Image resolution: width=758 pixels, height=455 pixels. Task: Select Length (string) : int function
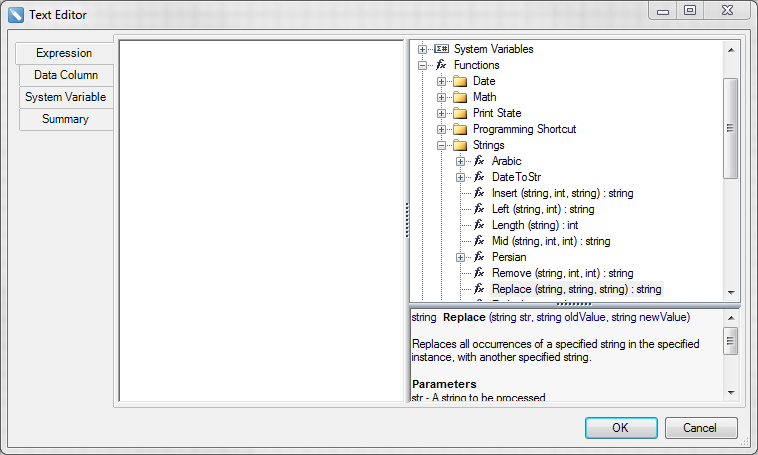coord(535,225)
